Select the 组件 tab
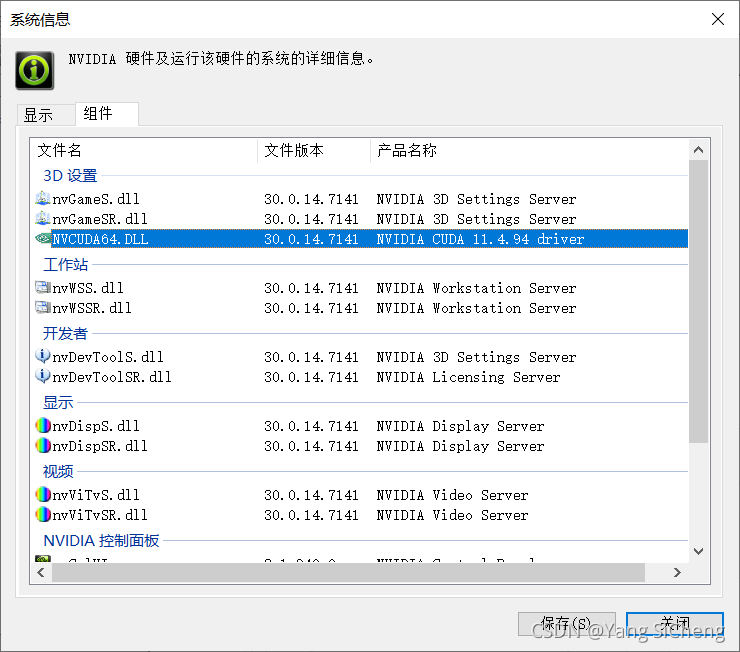The width and height of the screenshot is (740, 652). point(107,114)
